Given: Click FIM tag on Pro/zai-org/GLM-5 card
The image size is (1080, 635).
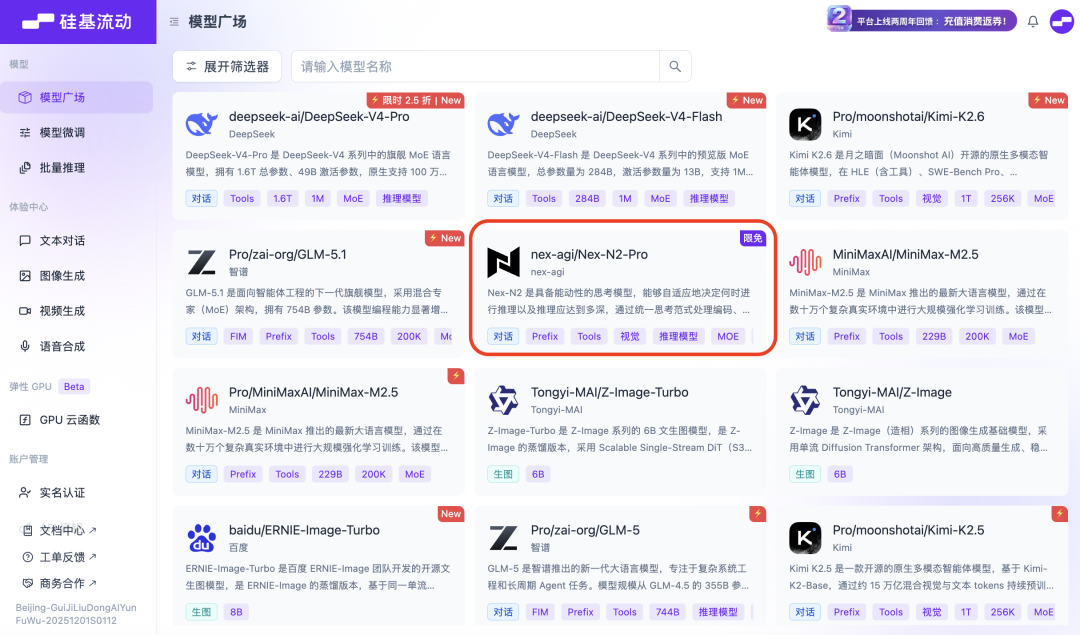Looking at the screenshot, I should coord(540,612).
